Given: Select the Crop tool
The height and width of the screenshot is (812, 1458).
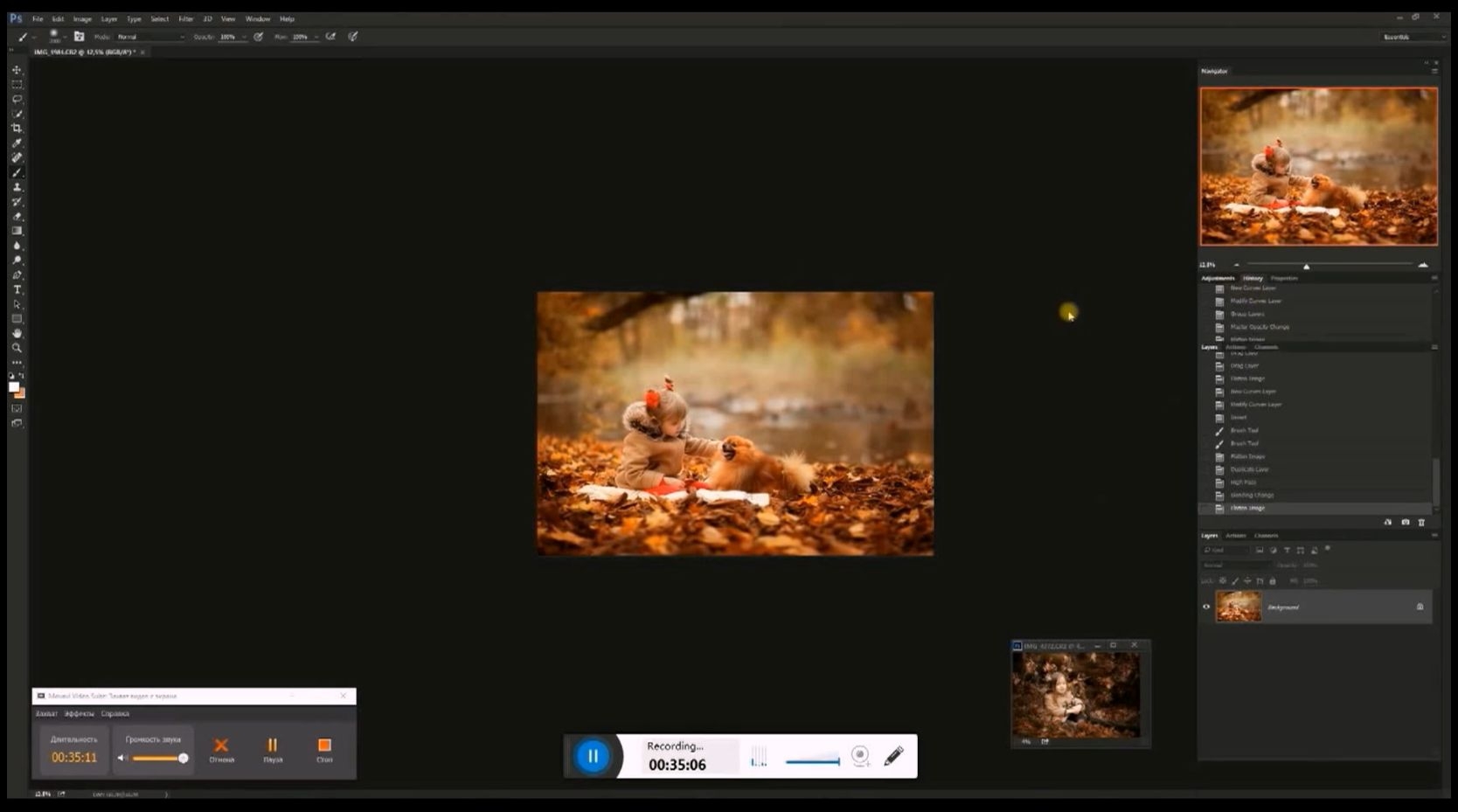Looking at the screenshot, I should tap(17, 128).
